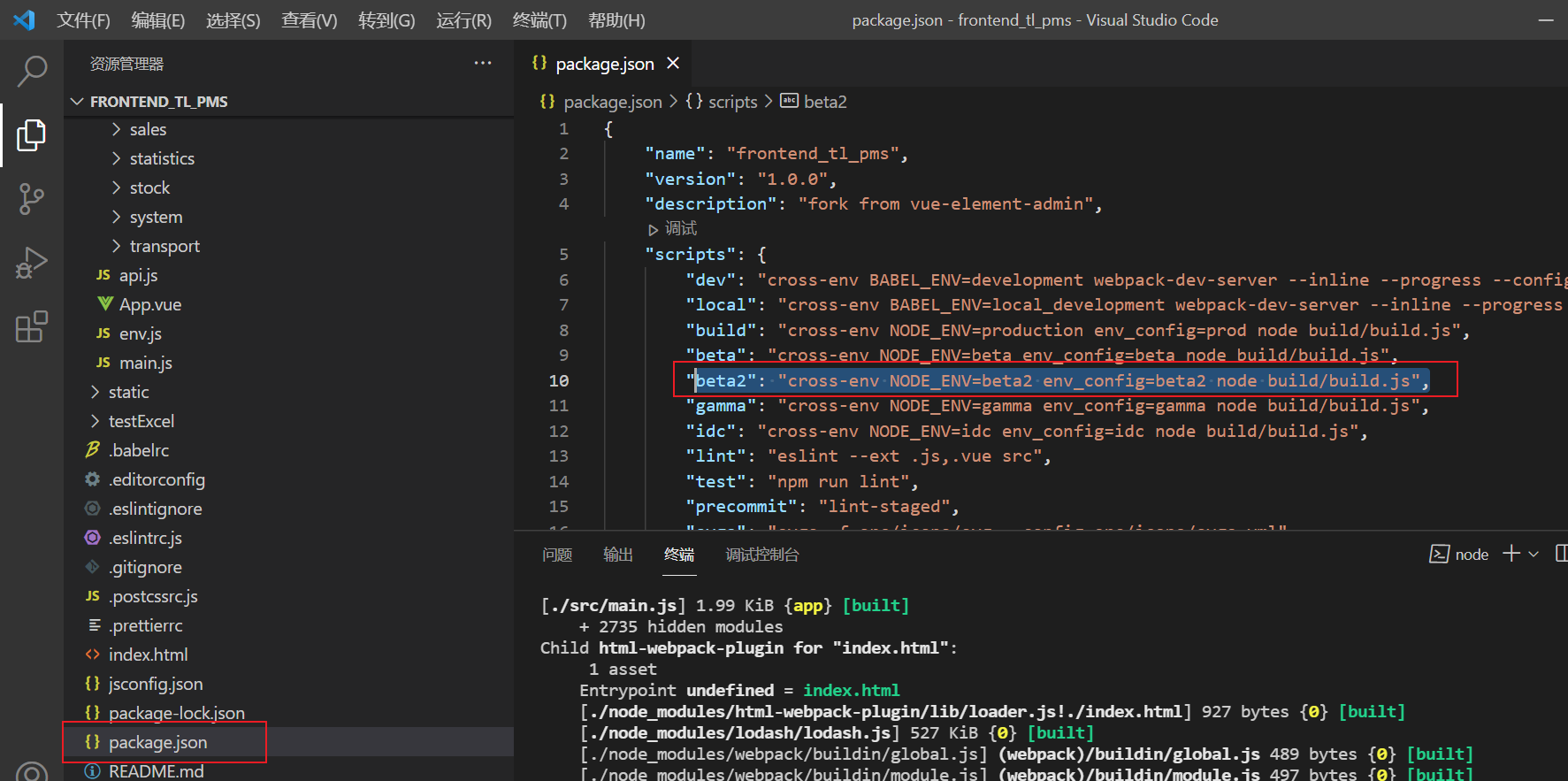Click the scripts breadcrumb segment
The image size is (1568, 781).
click(x=732, y=102)
